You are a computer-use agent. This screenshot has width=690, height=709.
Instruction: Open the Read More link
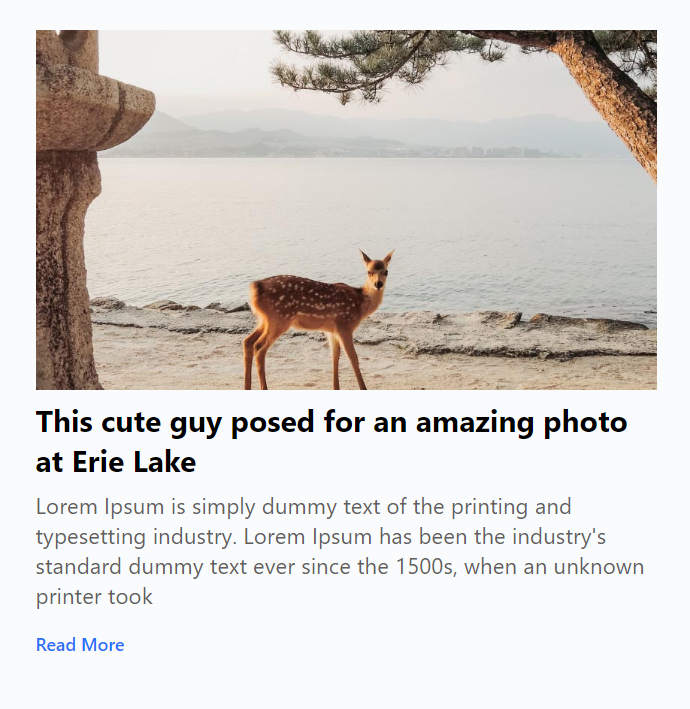(x=80, y=645)
